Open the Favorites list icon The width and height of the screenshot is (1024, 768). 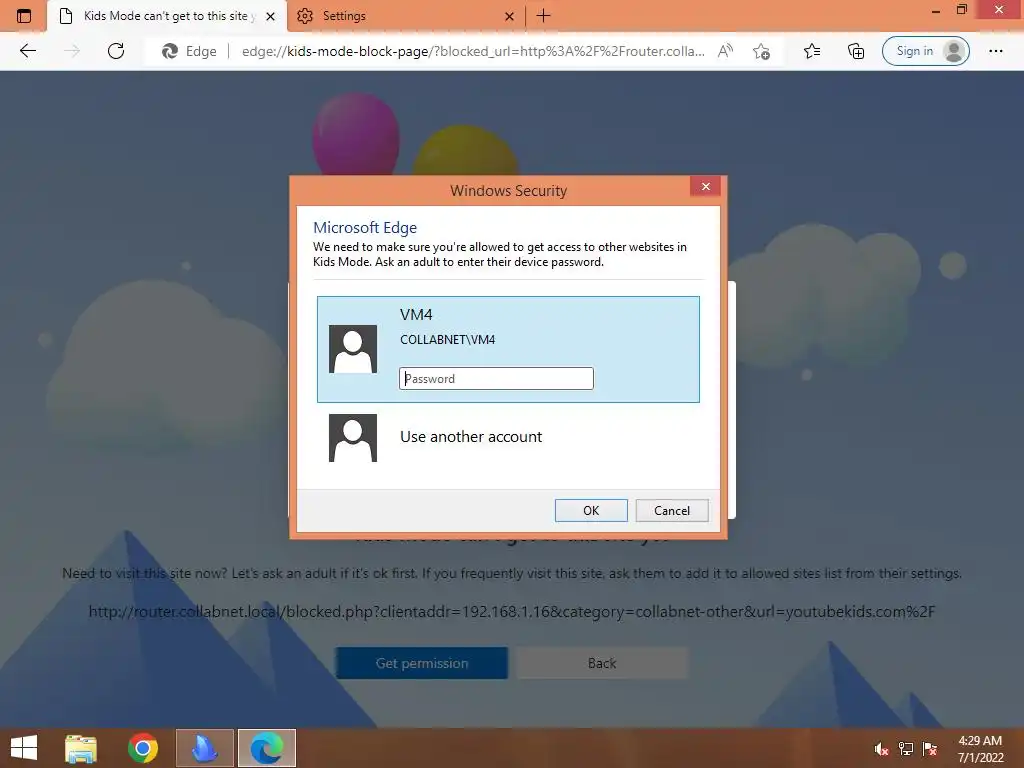point(812,51)
